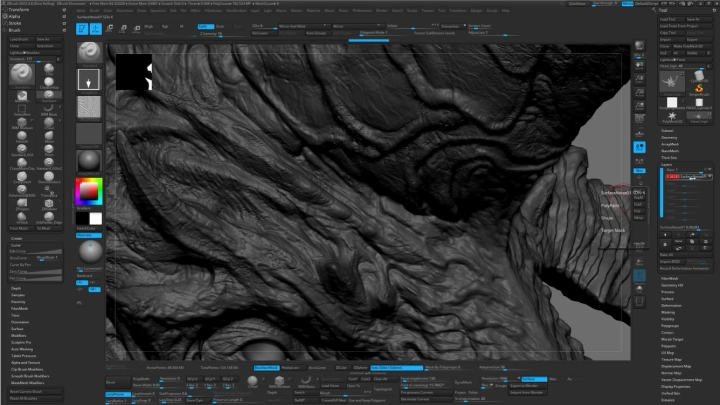
Task: Select the SimpleBrush tool icon
Action: [699, 89]
